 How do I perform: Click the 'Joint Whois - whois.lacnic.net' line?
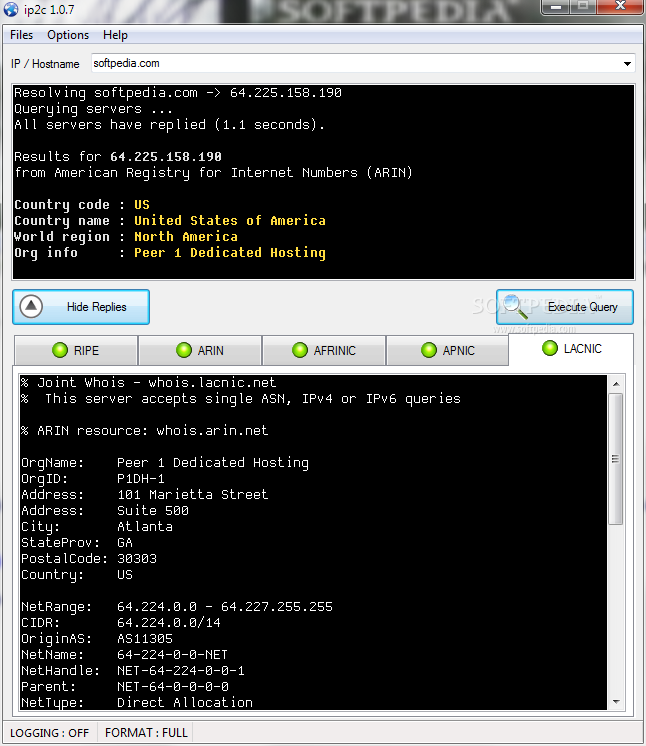pos(148,383)
